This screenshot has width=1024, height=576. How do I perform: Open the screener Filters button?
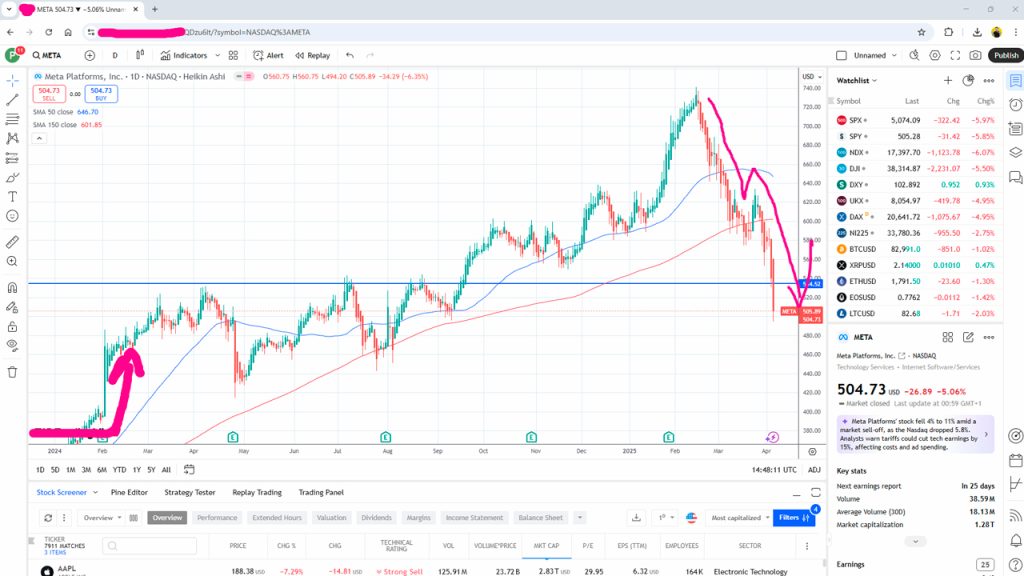793,518
